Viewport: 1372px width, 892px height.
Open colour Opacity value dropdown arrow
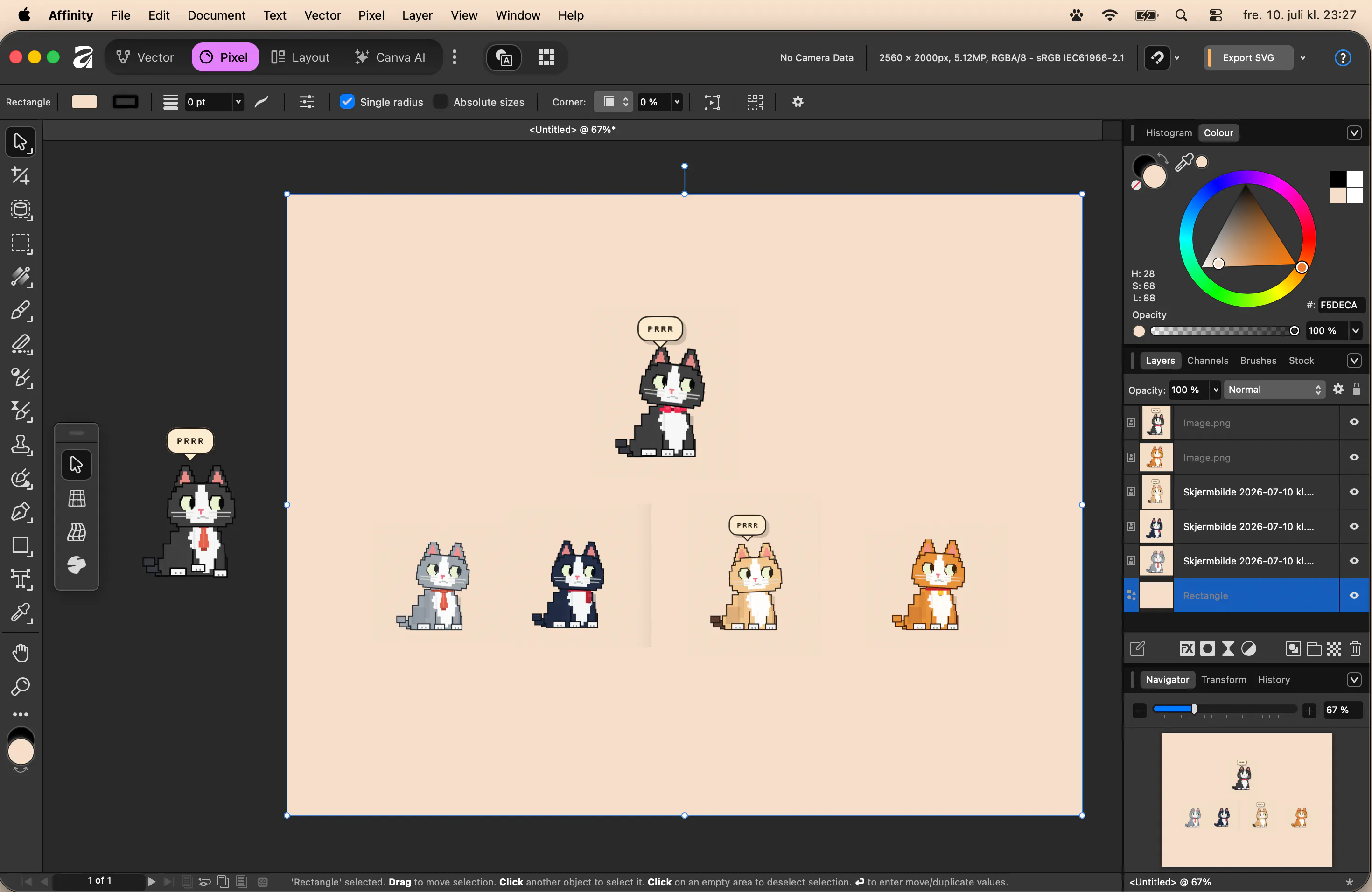pyautogui.click(x=1355, y=331)
